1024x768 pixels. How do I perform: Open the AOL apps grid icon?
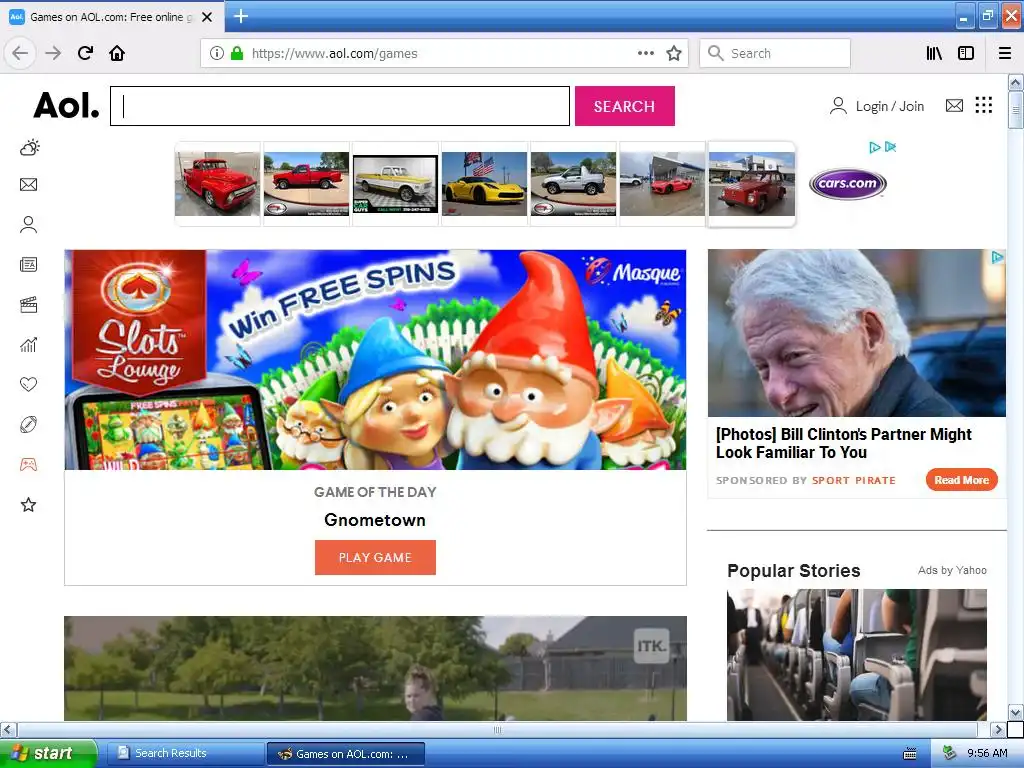tap(984, 105)
